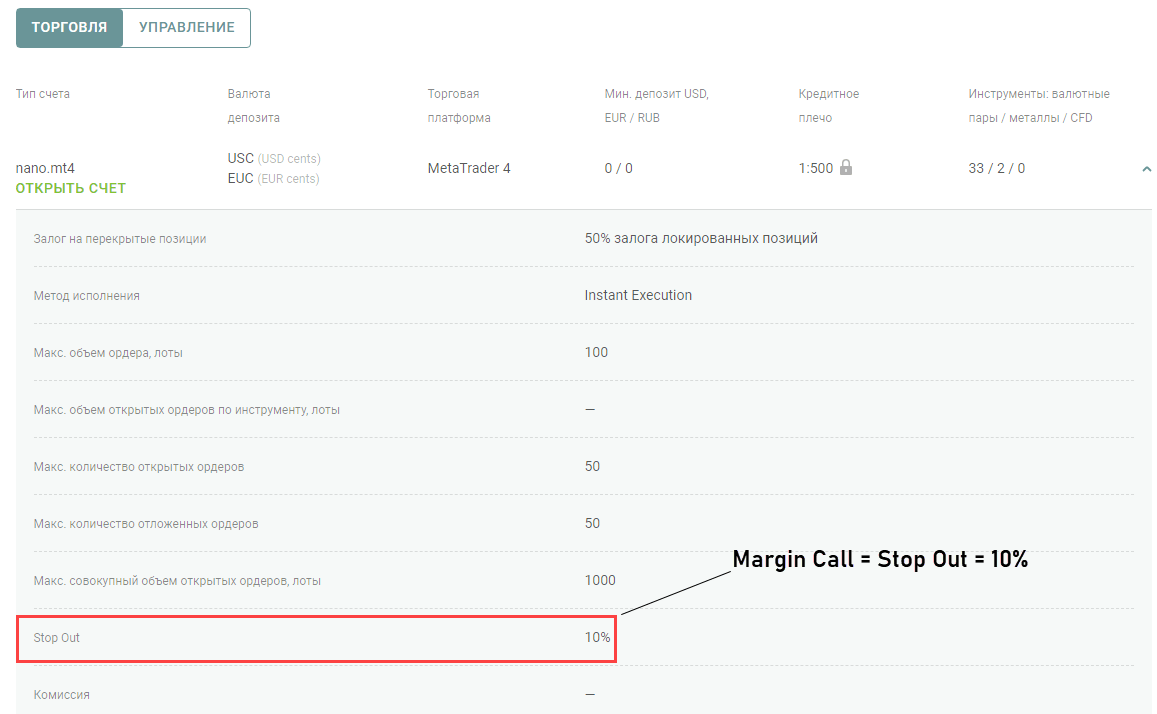The image size is (1157, 714).
Task: Collapse the nano.mt4 account details chevron
Action: point(1146,169)
